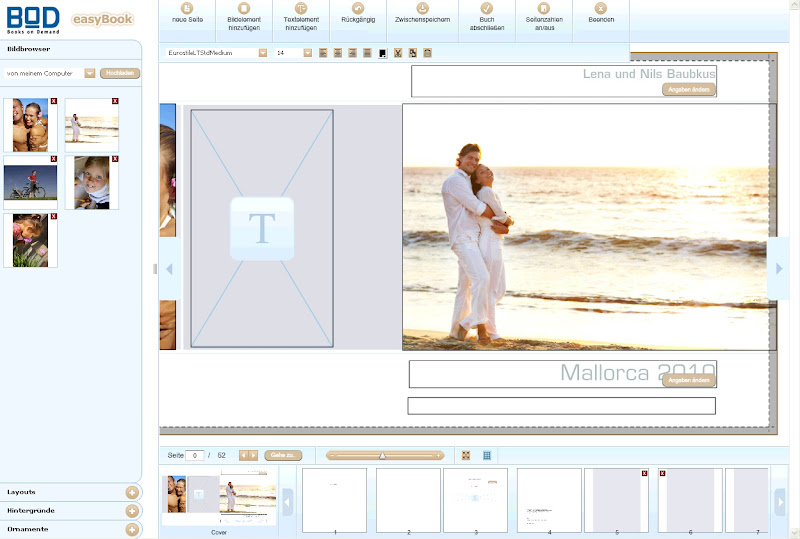Click 'Angaben ändern' beside author name
Image resolution: width=800 pixels, height=539 pixels.
tap(689, 90)
